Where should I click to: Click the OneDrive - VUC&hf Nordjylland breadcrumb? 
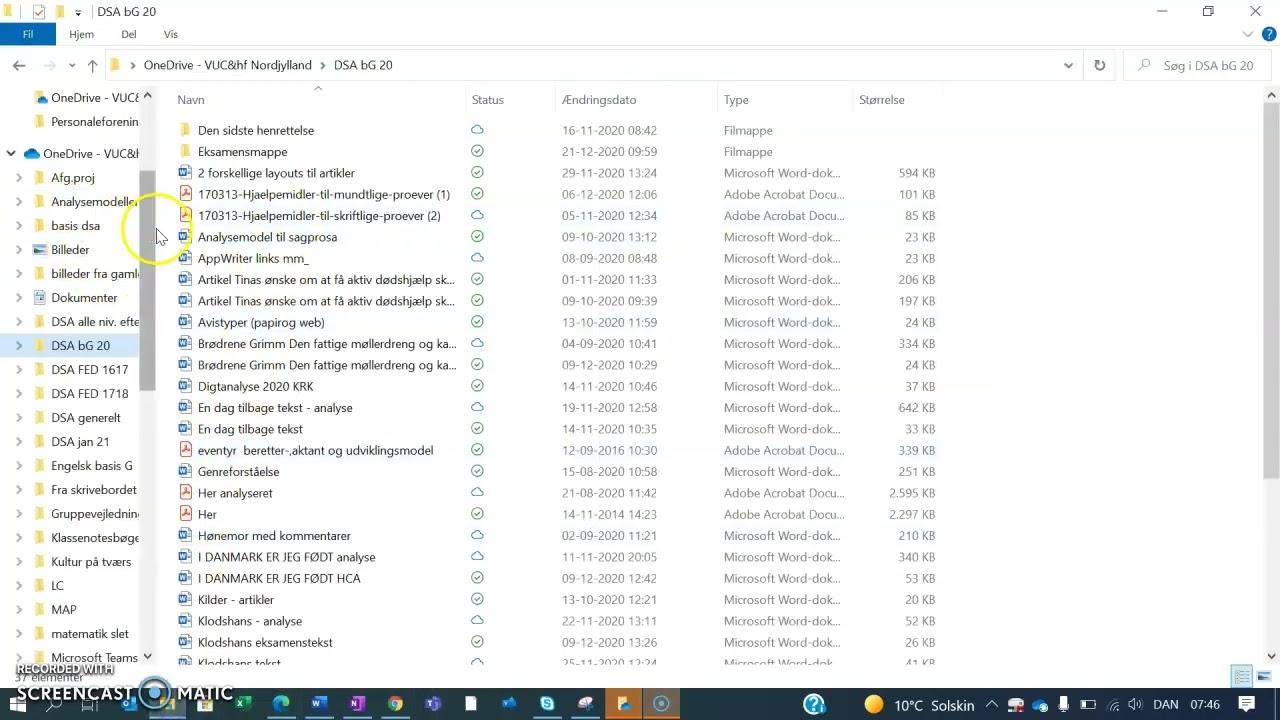228,65
